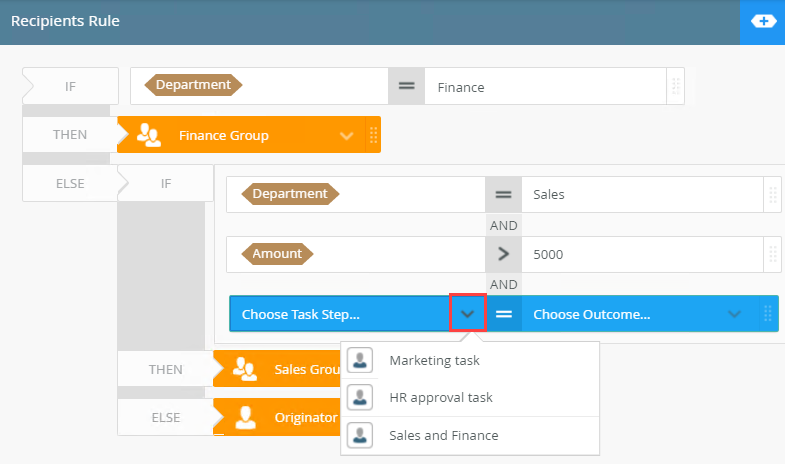Viewport: 785px width, 464px height.
Task: Click the HR approval task icon
Action: click(x=360, y=397)
